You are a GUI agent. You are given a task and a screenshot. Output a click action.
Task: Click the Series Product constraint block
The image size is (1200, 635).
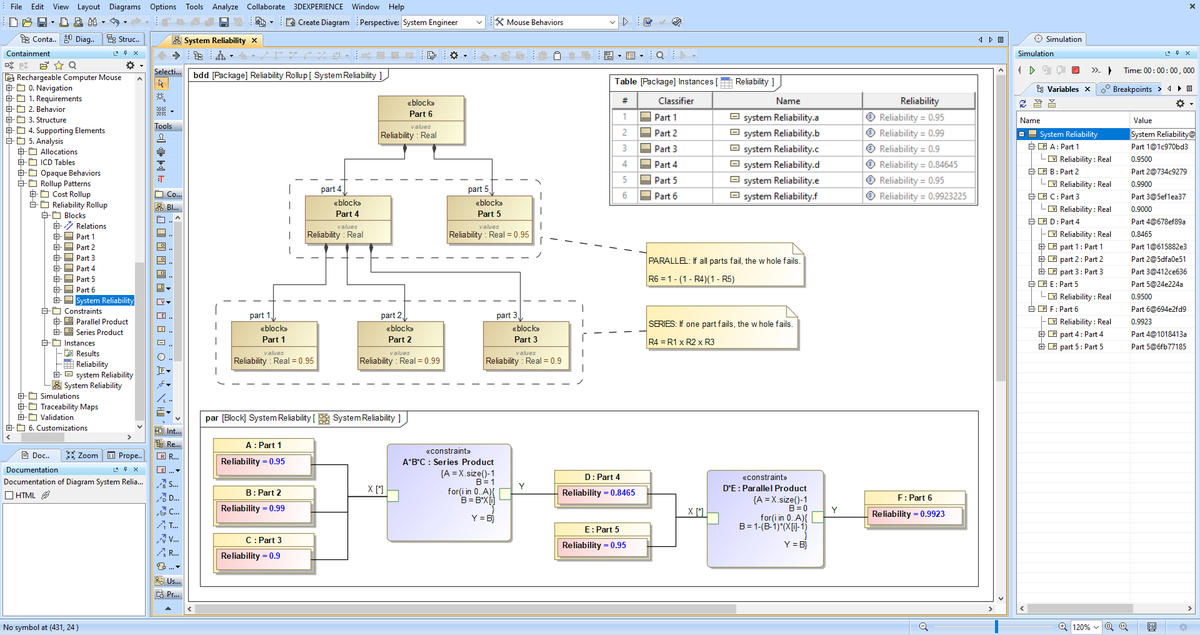(x=449, y=492)
